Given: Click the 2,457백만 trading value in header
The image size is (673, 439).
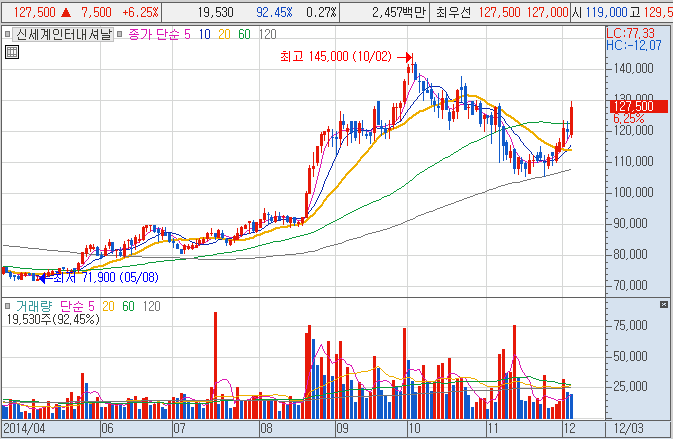Looking at the screenshot, I should [x=399, y=12].
